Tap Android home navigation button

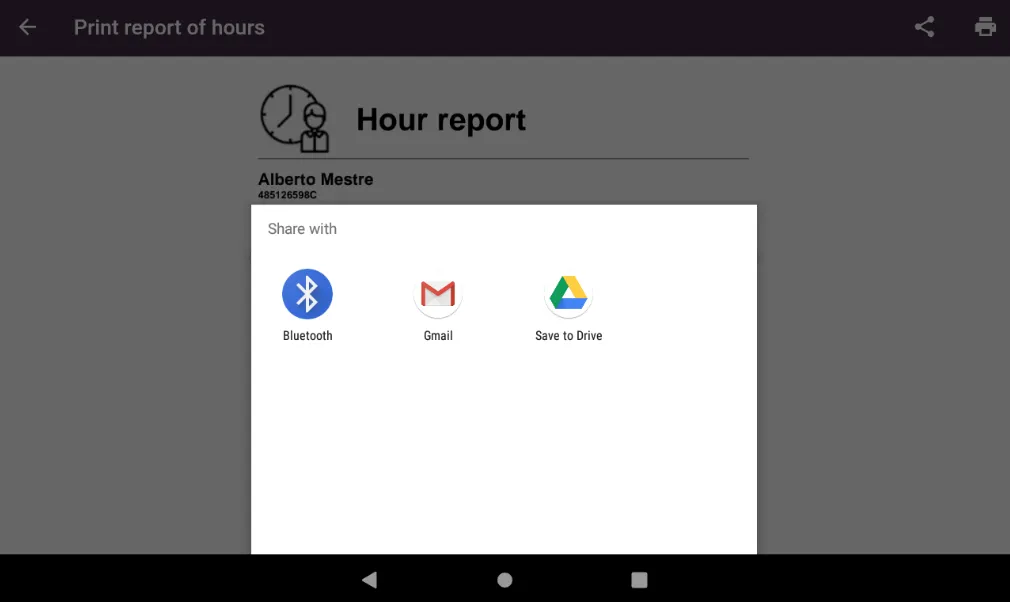(x=505, y=580)
